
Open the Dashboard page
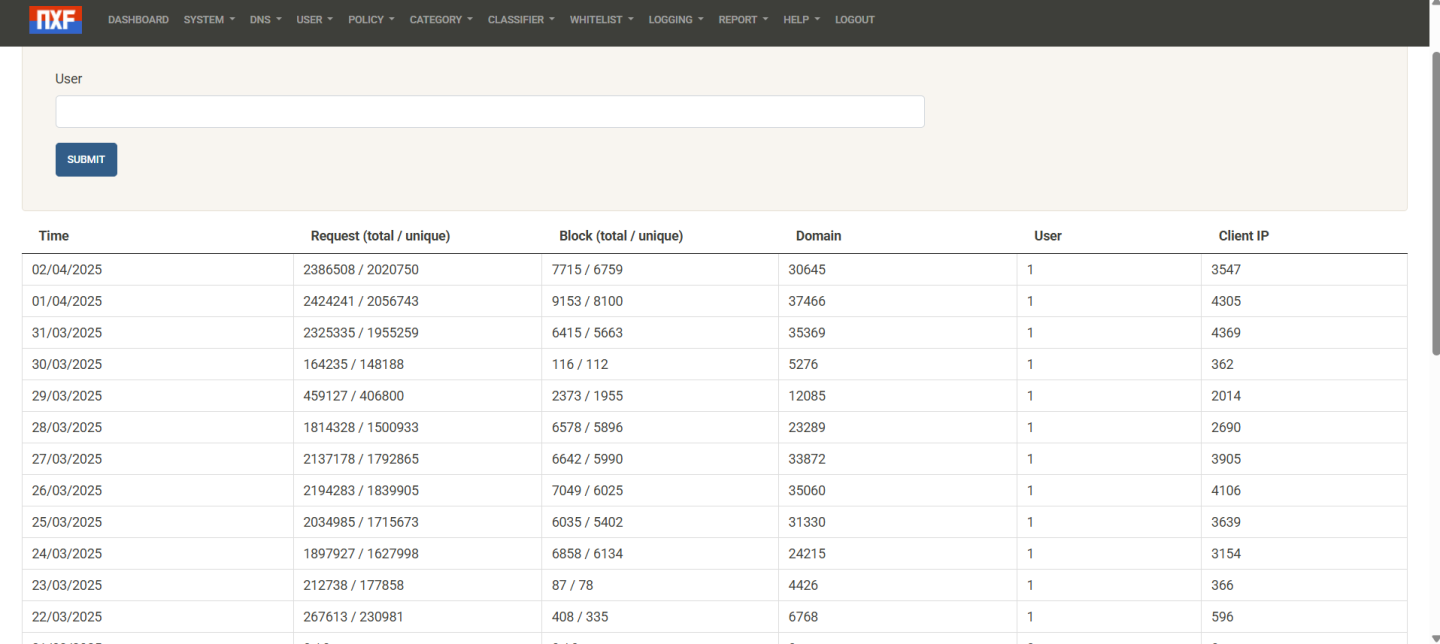(138, 20)
